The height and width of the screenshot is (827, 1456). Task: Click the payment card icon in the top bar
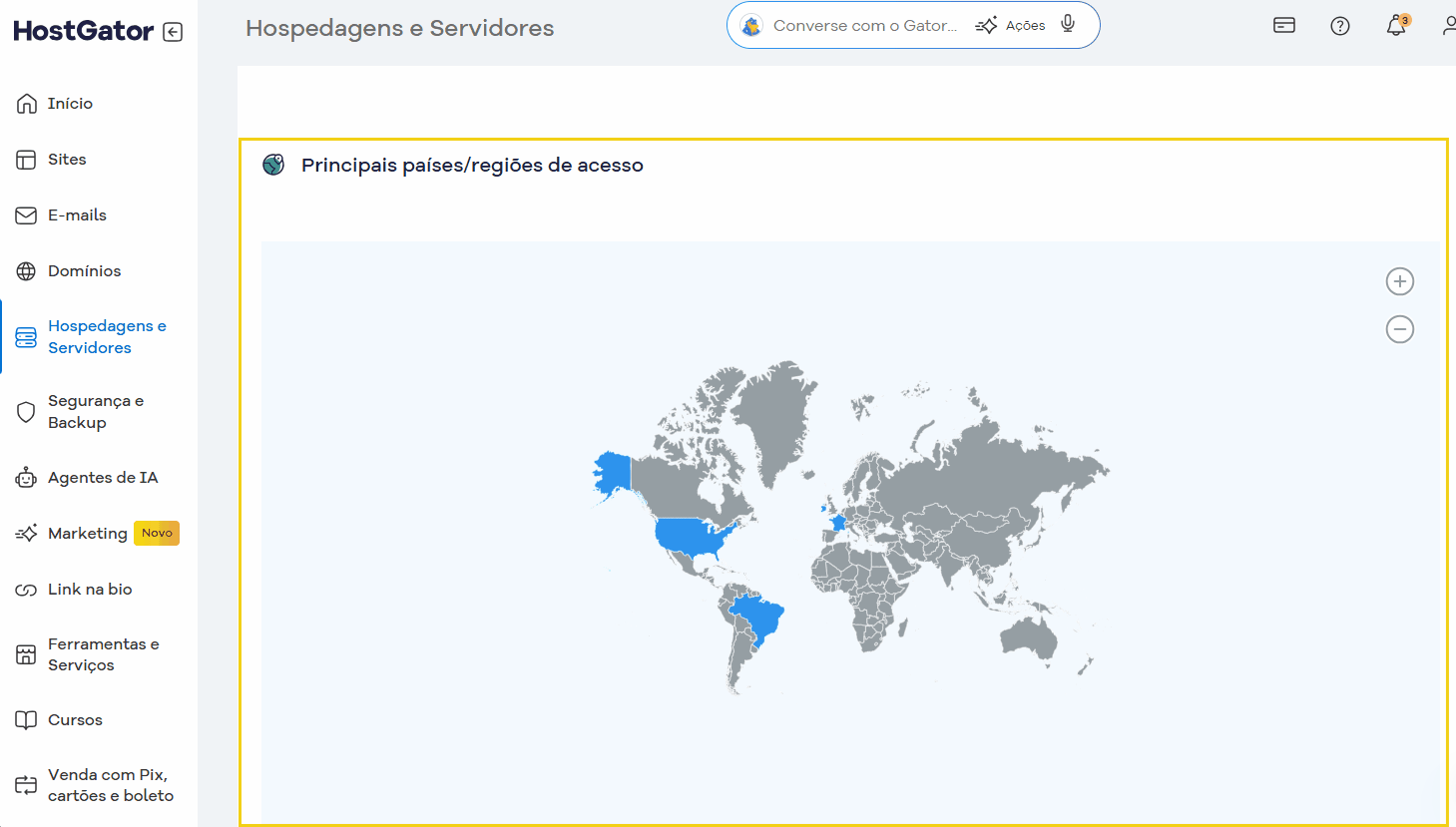click(x=1283, y=25)
